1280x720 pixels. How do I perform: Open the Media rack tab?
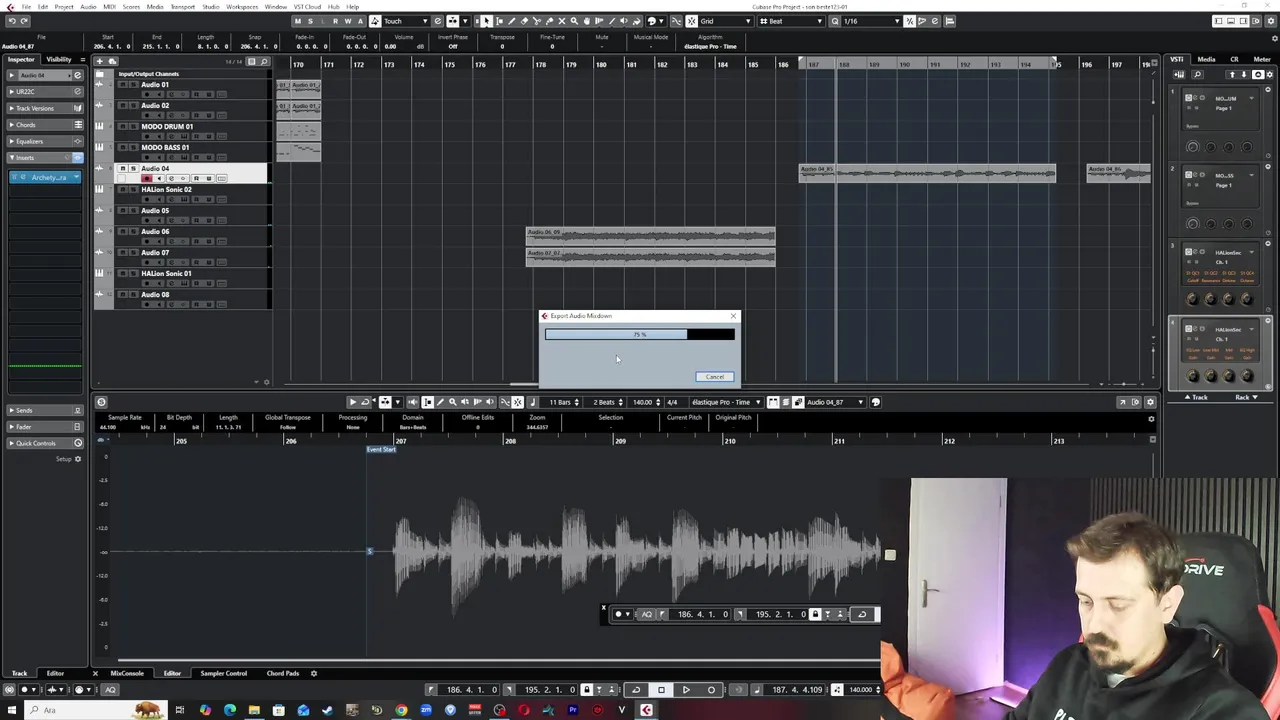coord(1207,59)
